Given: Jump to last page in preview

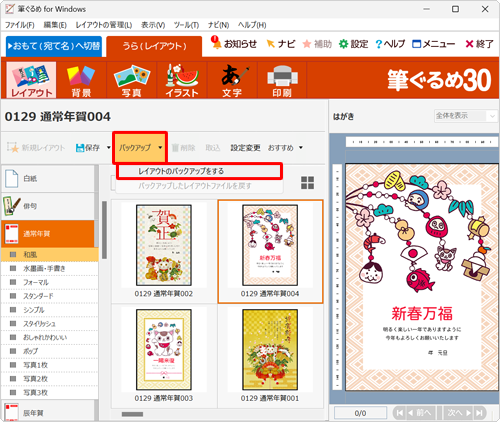Looking at the screenshot, I should click(479, 413).
